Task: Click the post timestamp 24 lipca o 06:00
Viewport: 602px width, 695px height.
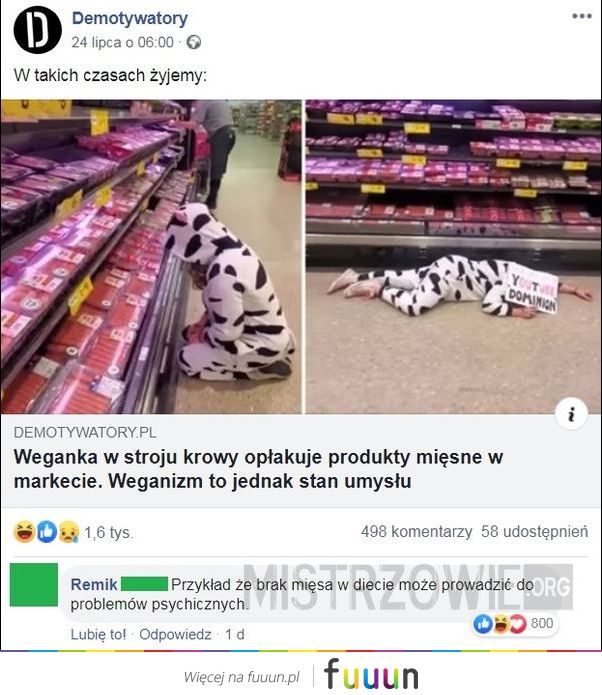Action: pos(122,43)
